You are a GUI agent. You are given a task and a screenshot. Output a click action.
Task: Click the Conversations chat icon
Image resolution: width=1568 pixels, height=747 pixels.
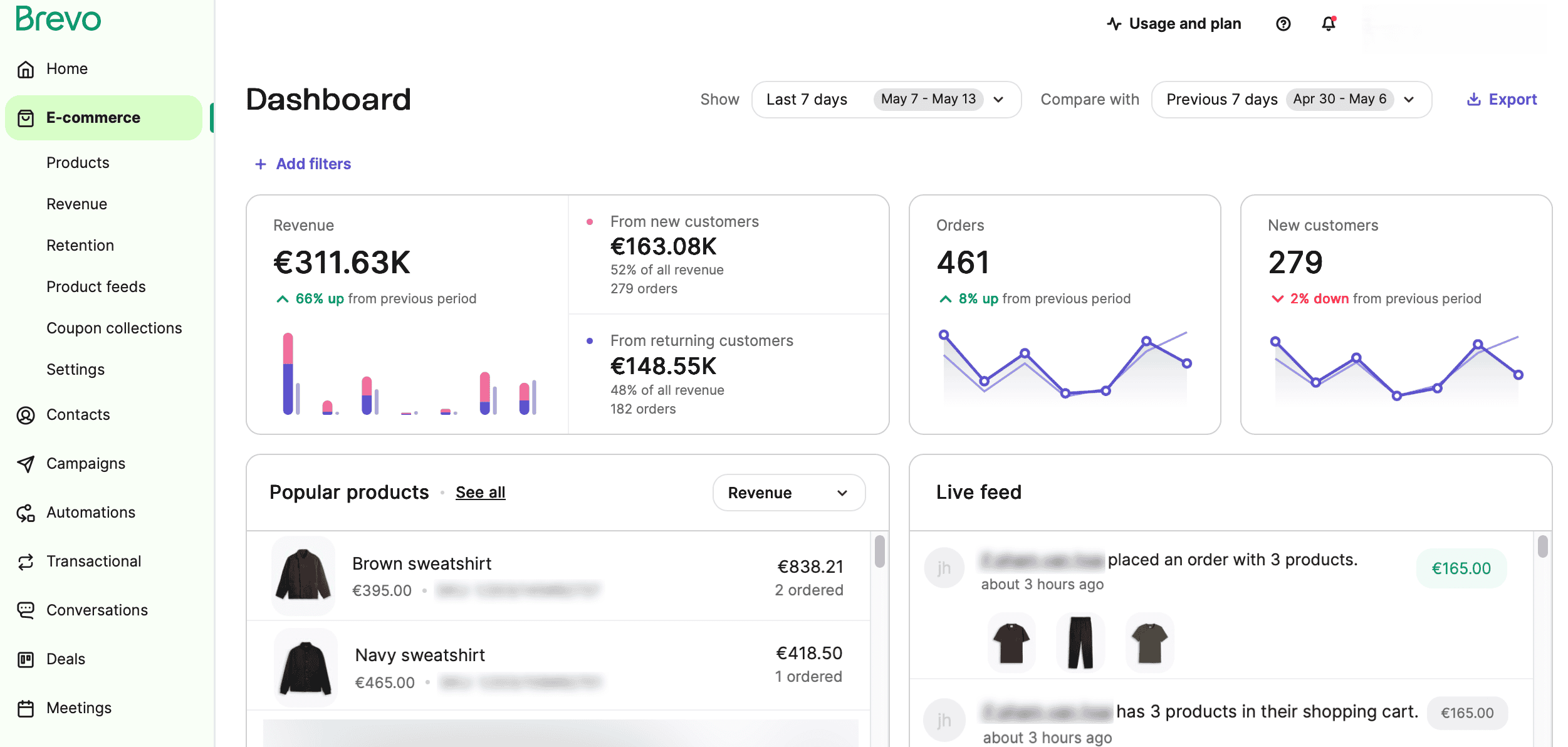[26, 610]
